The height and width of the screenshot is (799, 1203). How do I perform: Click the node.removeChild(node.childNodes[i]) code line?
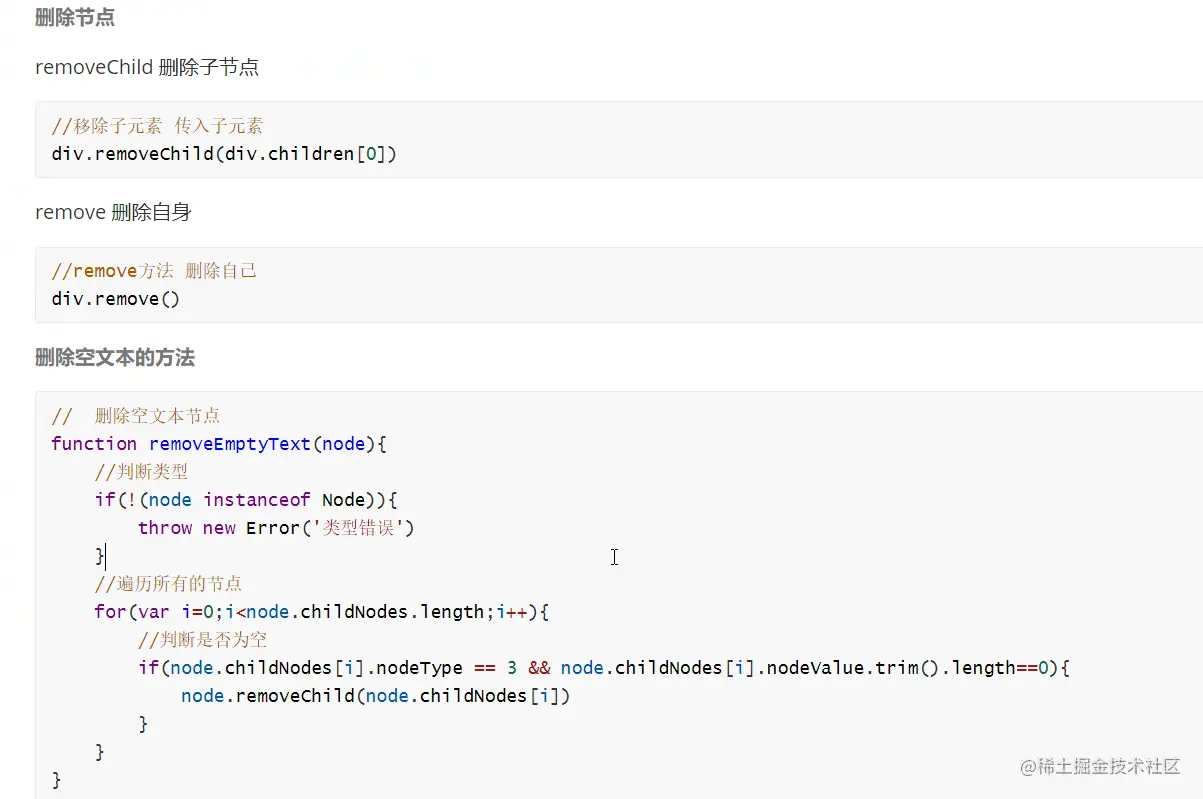click(x=375, y=695)
